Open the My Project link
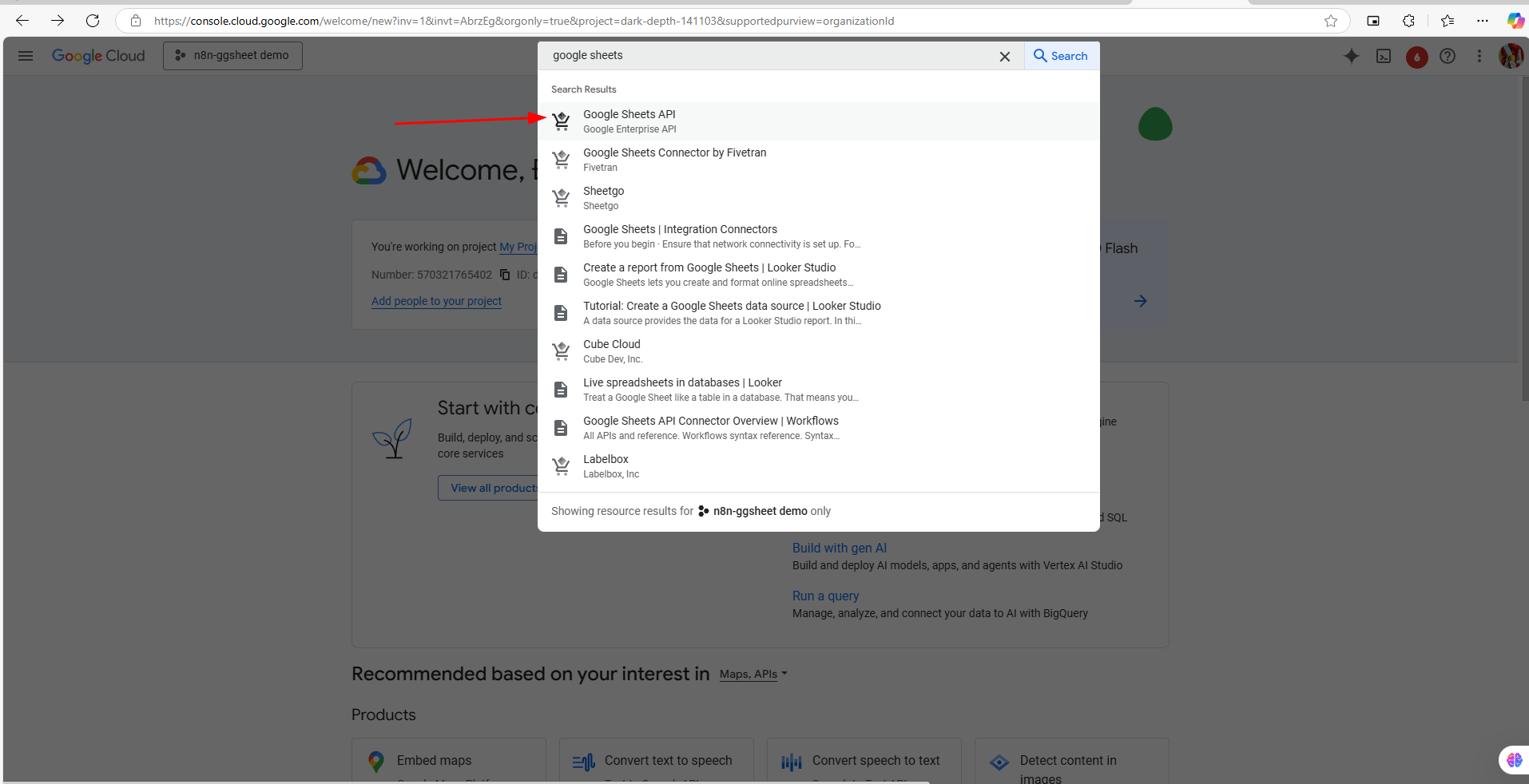1529x784 pixels. click(518, 247)
